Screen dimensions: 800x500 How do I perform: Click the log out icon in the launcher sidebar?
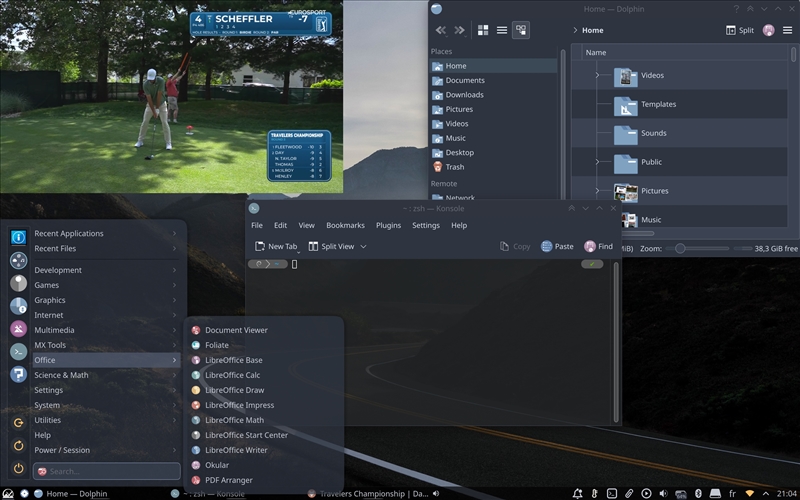click(18, 422)
